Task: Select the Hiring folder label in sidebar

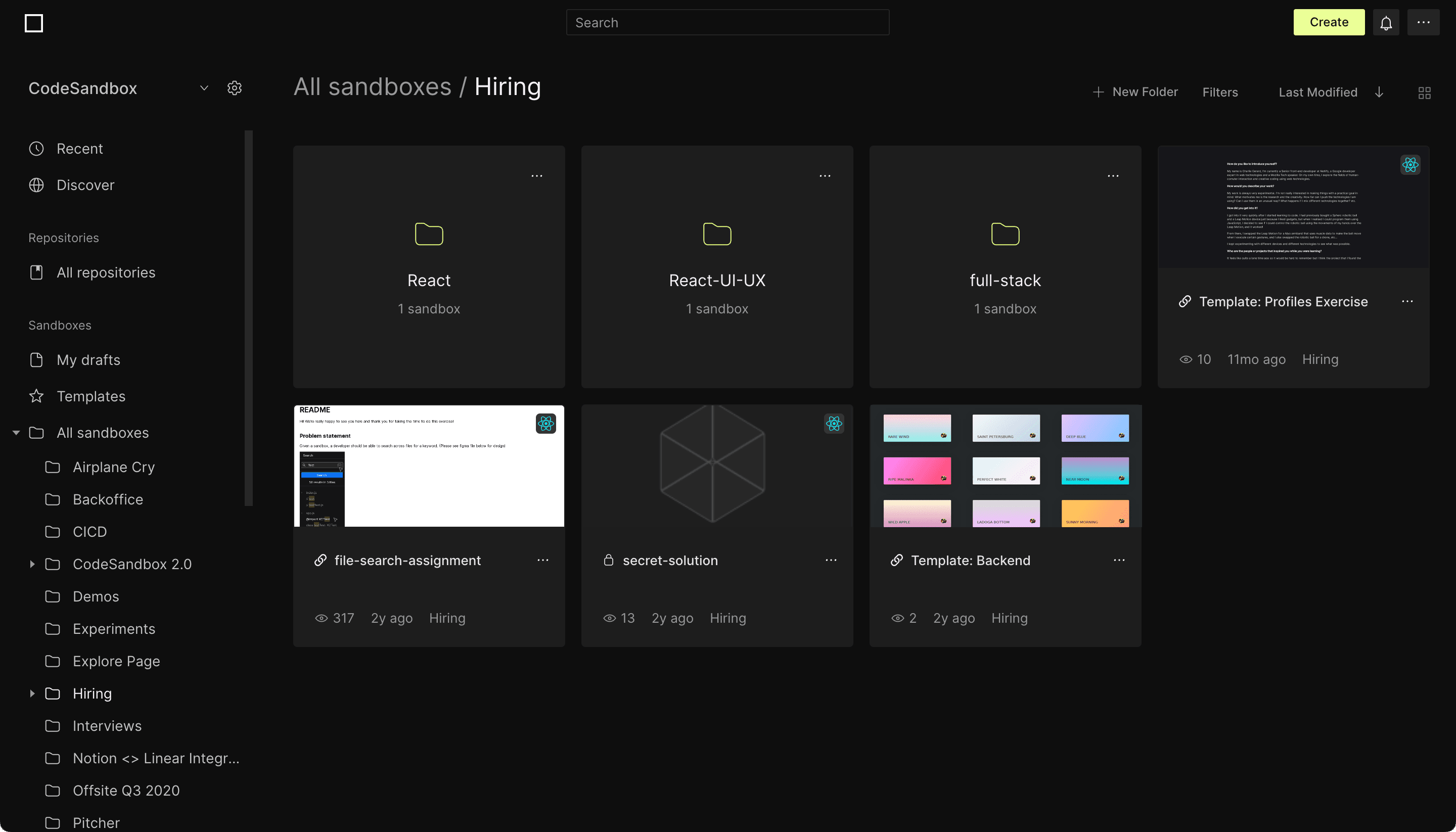Action: pyautogui.click(x=92, y=693)
